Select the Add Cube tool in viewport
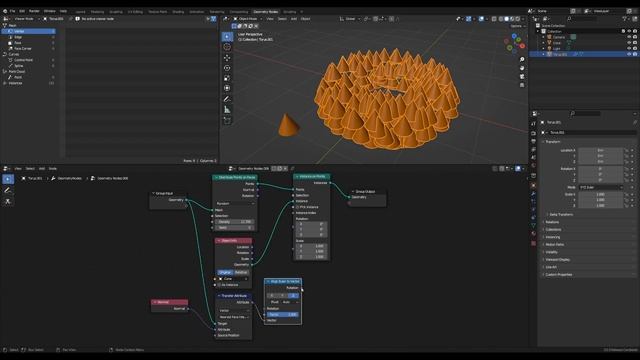The image size is (640, 360). pos(227,120)
